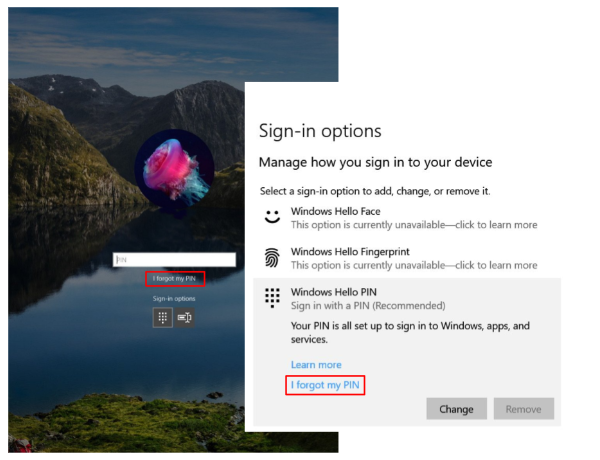Select the Windows Hello PIN heading
600x460 pixels.
pos(334,292)
